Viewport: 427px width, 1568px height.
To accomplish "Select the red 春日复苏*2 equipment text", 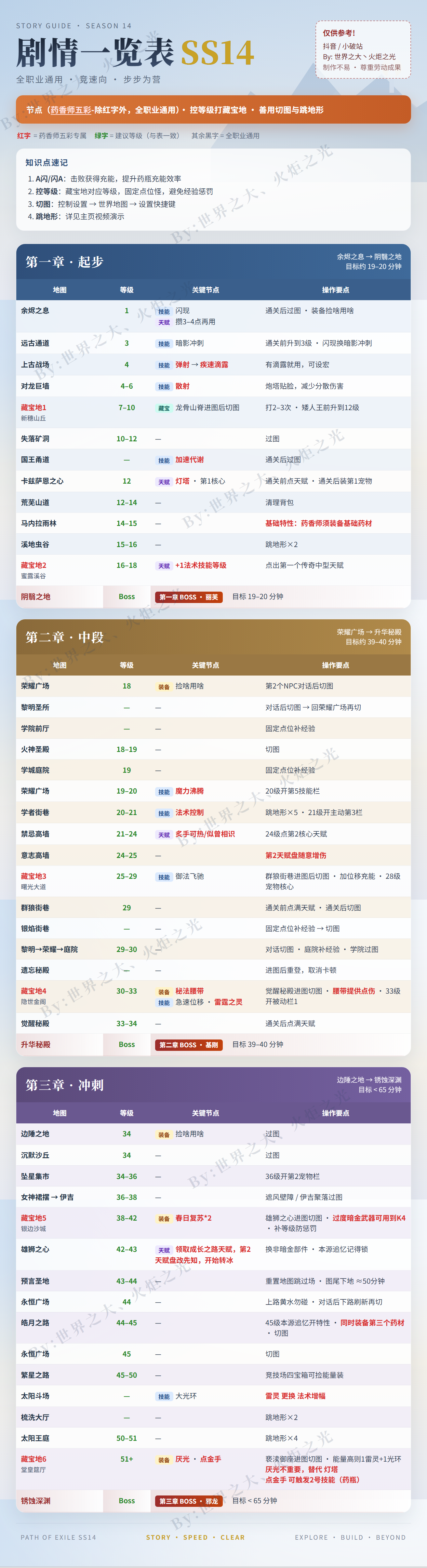I will (x=193, y=1218).
